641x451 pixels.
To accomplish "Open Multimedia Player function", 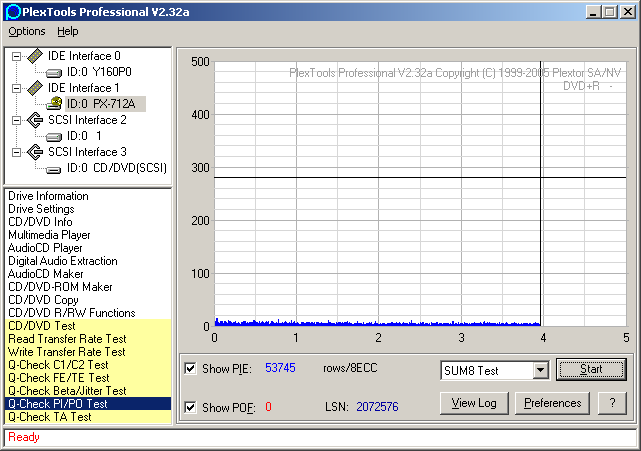I will 49,235.
